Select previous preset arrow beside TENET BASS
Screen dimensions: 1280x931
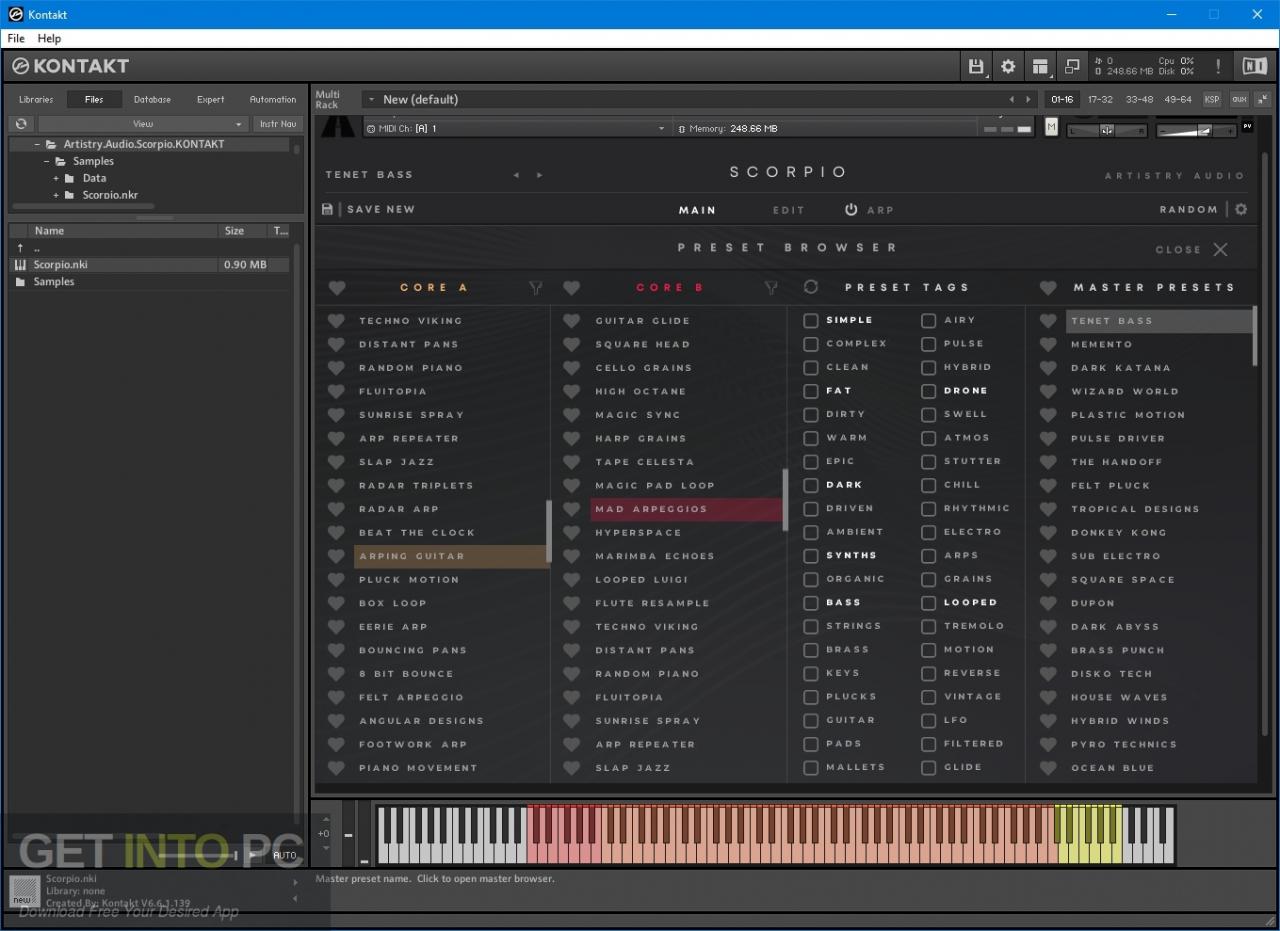pyautogui.click(x=516, y=175)
